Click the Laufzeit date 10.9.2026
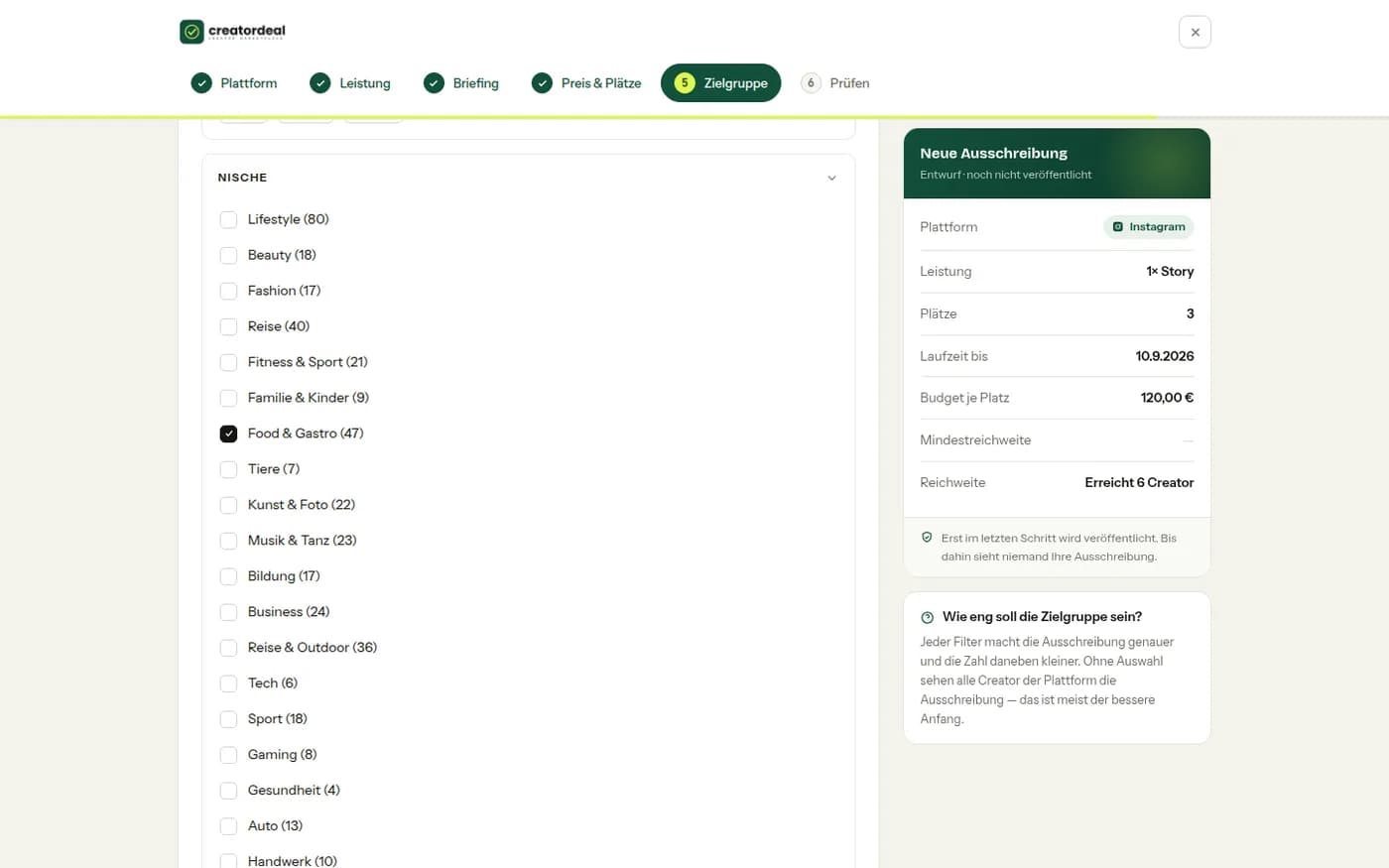 click(1165, 356)
